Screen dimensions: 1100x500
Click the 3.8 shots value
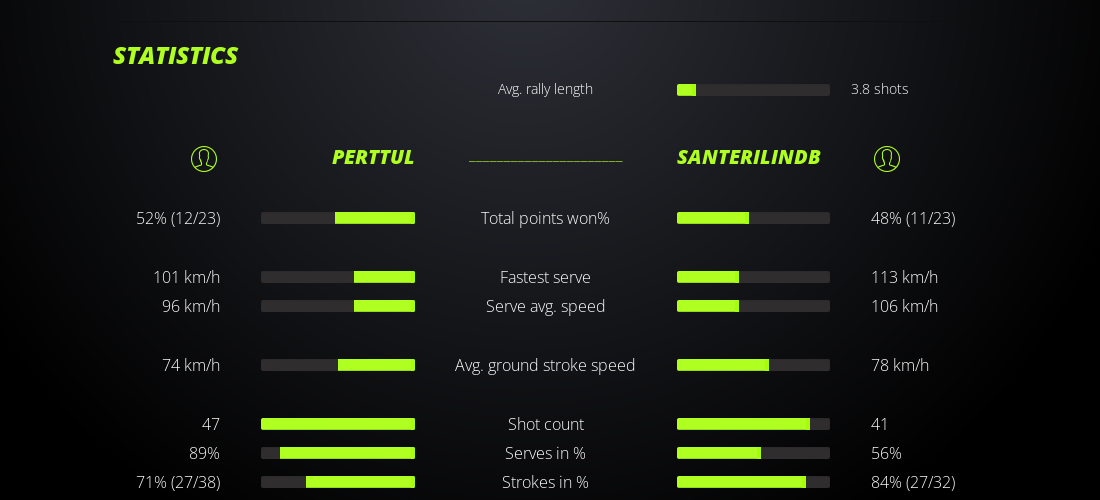point(879,89)
